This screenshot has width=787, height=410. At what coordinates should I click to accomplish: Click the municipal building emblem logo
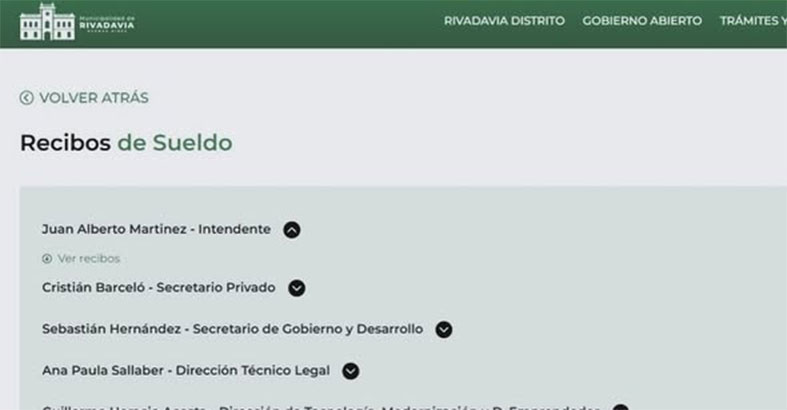pos(47,21)
